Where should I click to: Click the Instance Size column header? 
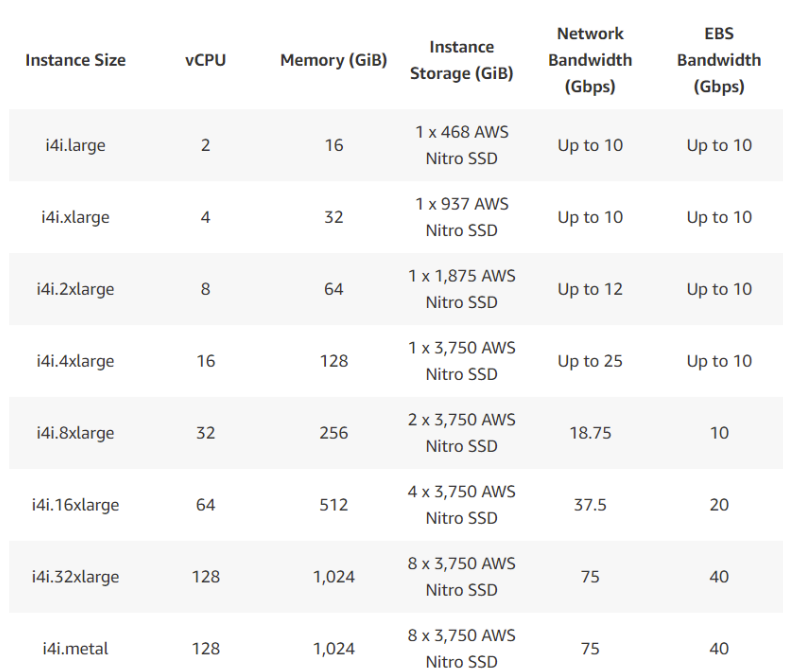pyautogui.click(x=75, y=60)
